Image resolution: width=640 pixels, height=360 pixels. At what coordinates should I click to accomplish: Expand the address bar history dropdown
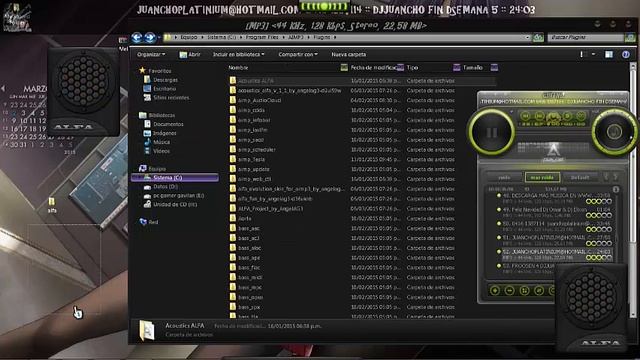point(527,37)
